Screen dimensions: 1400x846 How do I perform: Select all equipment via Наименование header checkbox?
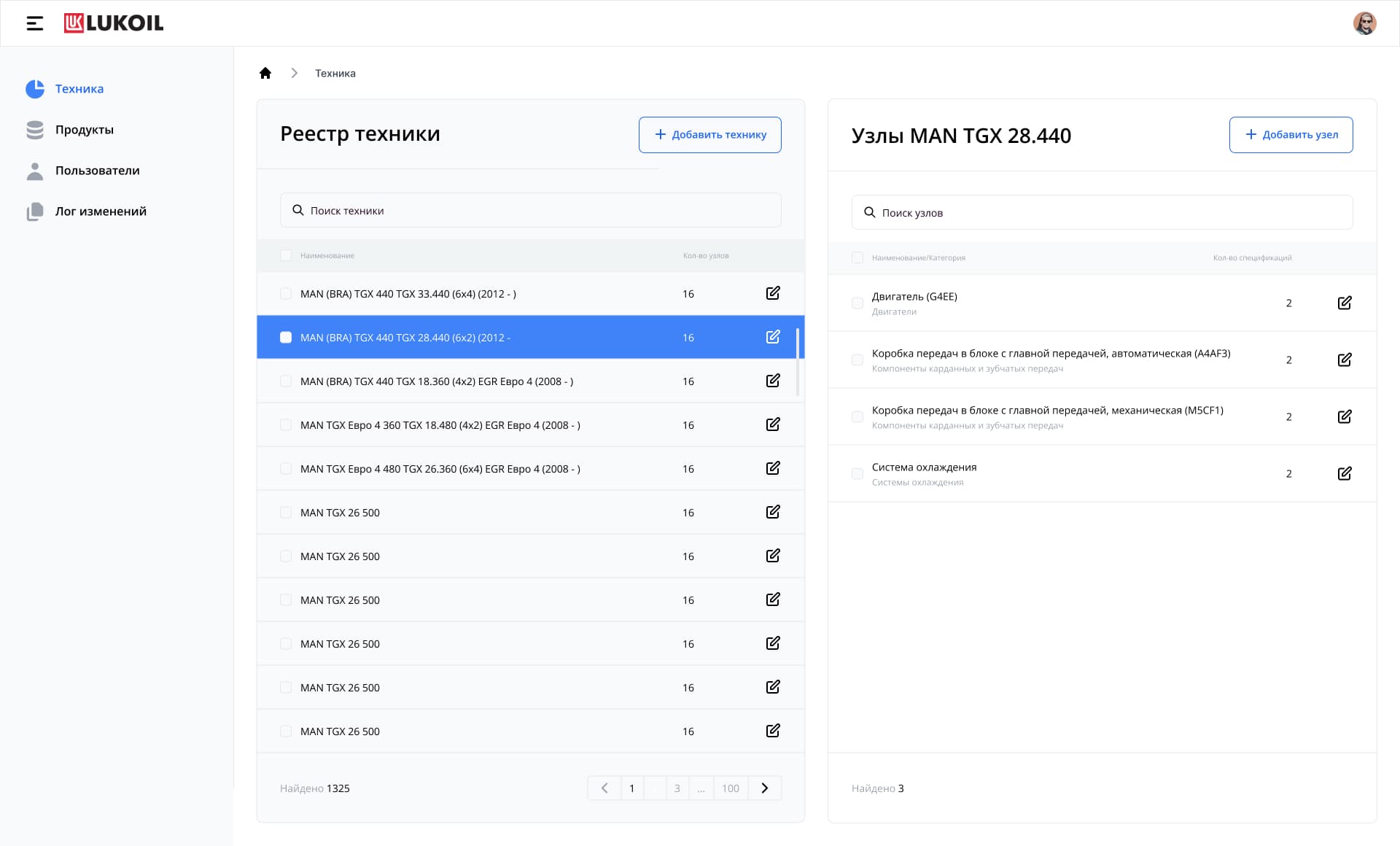coord(286,255)
